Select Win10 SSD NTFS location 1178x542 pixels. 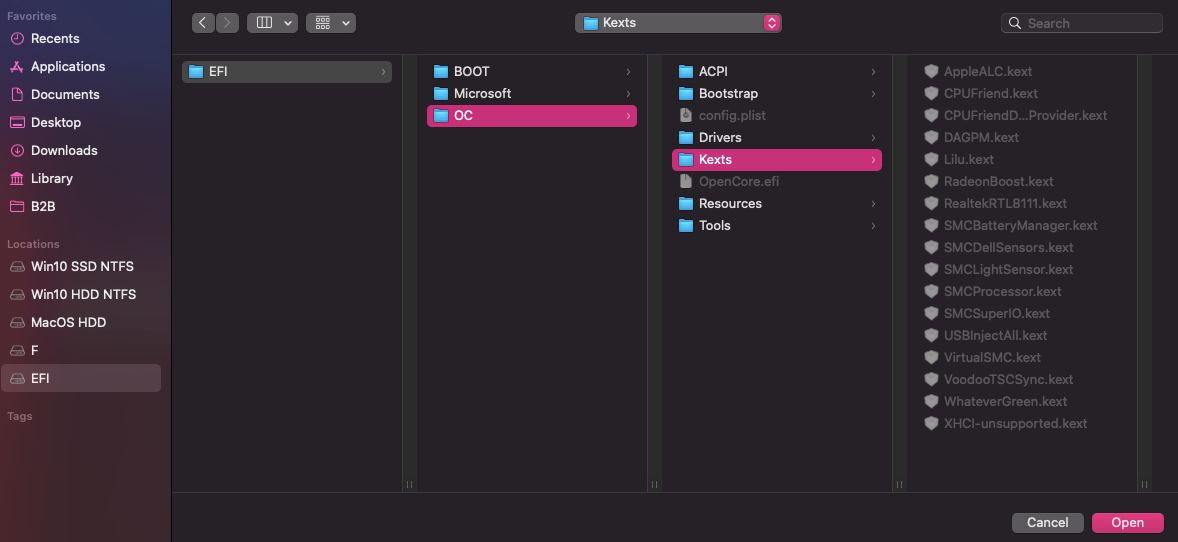(81, 266)
